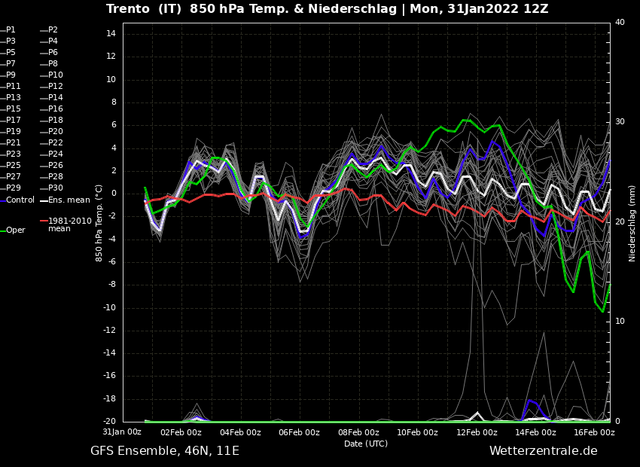
Task: Select the red 1981-2010 mean legend entry
Action: [65, 225]
